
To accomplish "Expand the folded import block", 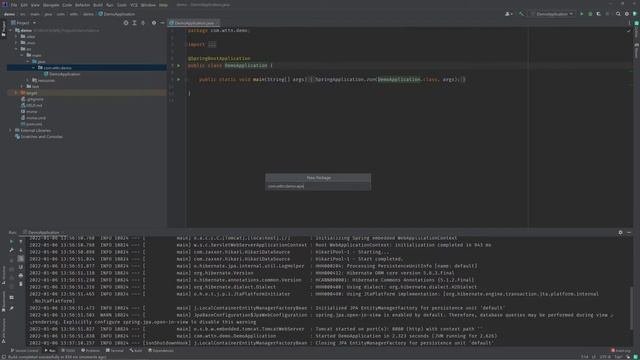I will tap(212, 44).
